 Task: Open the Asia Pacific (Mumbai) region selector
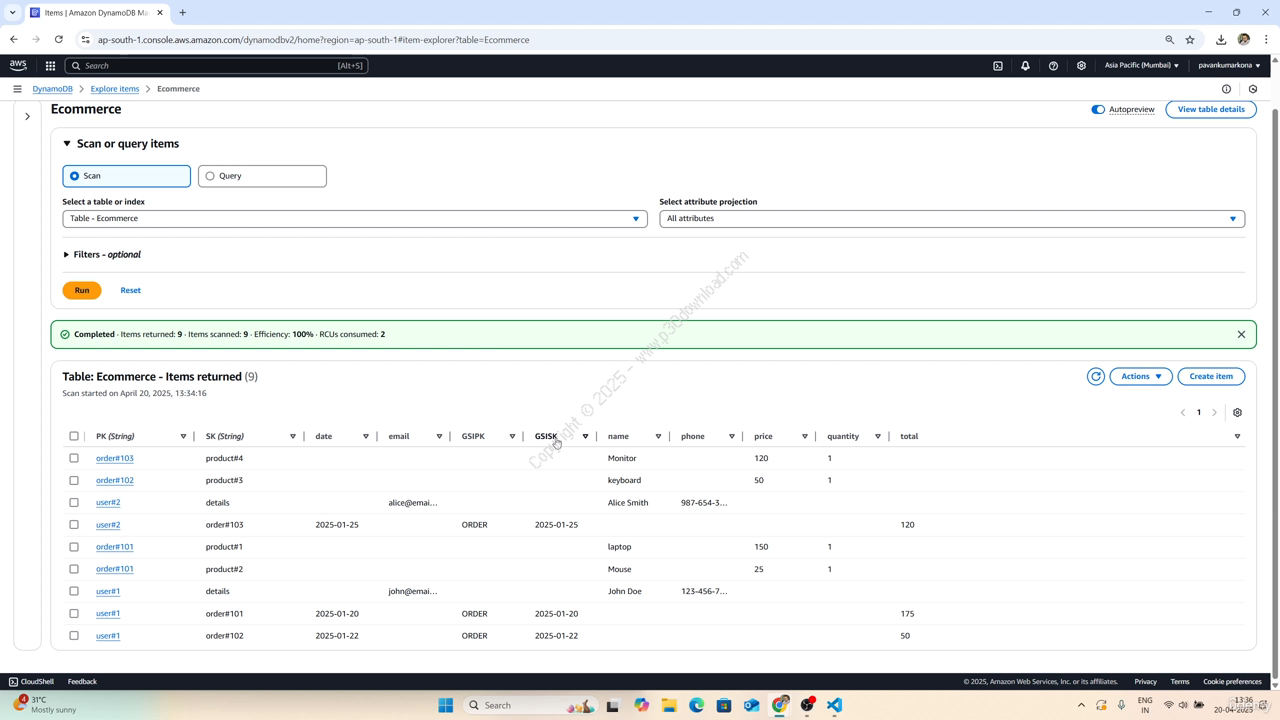[x=1141, y=66]
